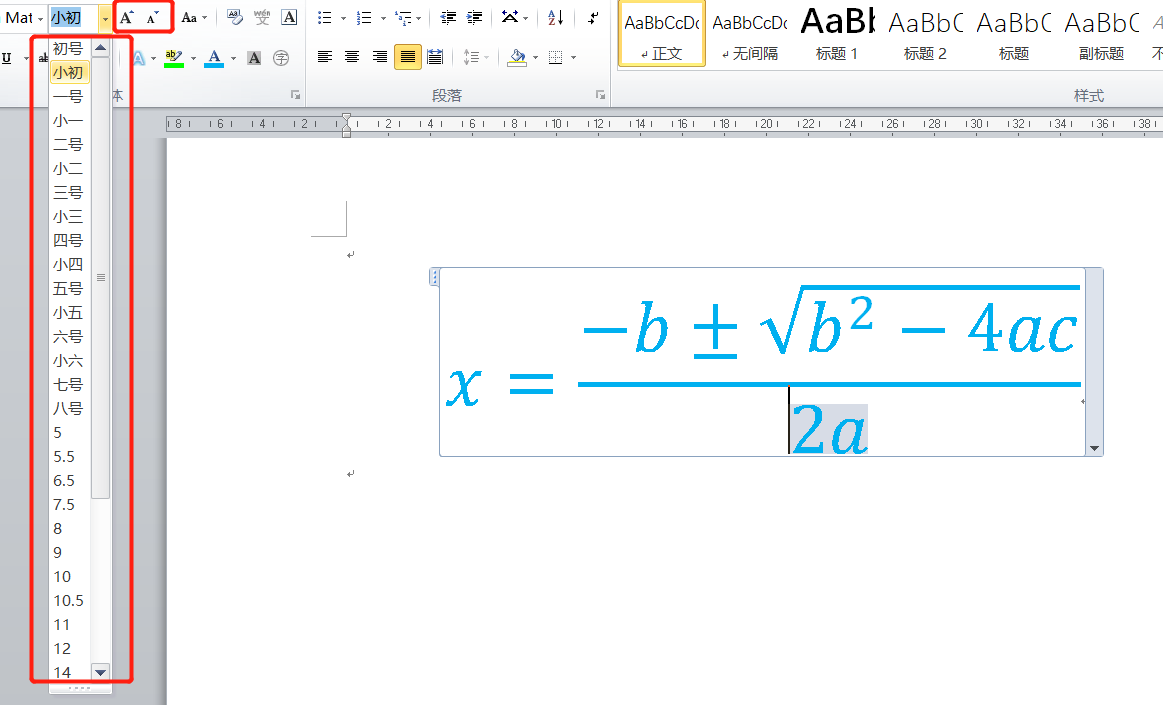Click the font size list scroll-down arrow
This screenshot has height=705, width=1163.
click(100, 672)
